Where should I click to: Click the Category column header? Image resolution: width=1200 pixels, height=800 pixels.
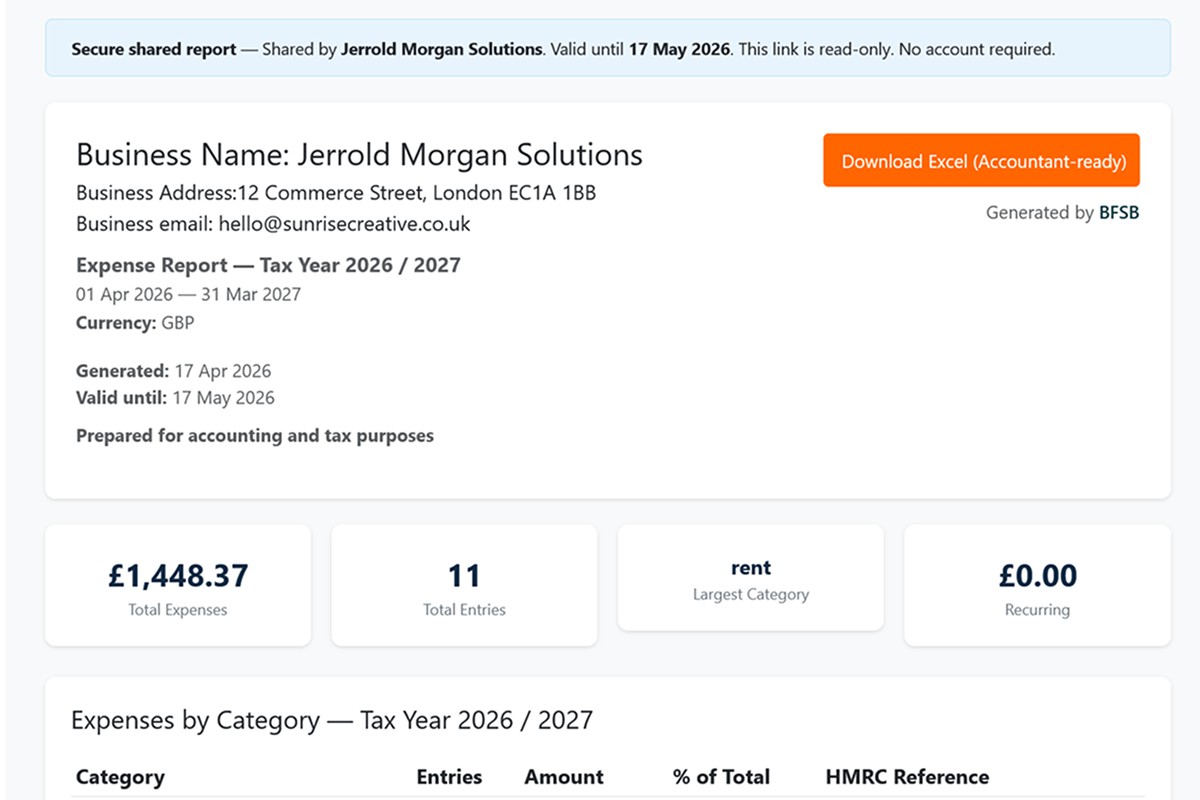pyautogui.click(x=120, y=777)
